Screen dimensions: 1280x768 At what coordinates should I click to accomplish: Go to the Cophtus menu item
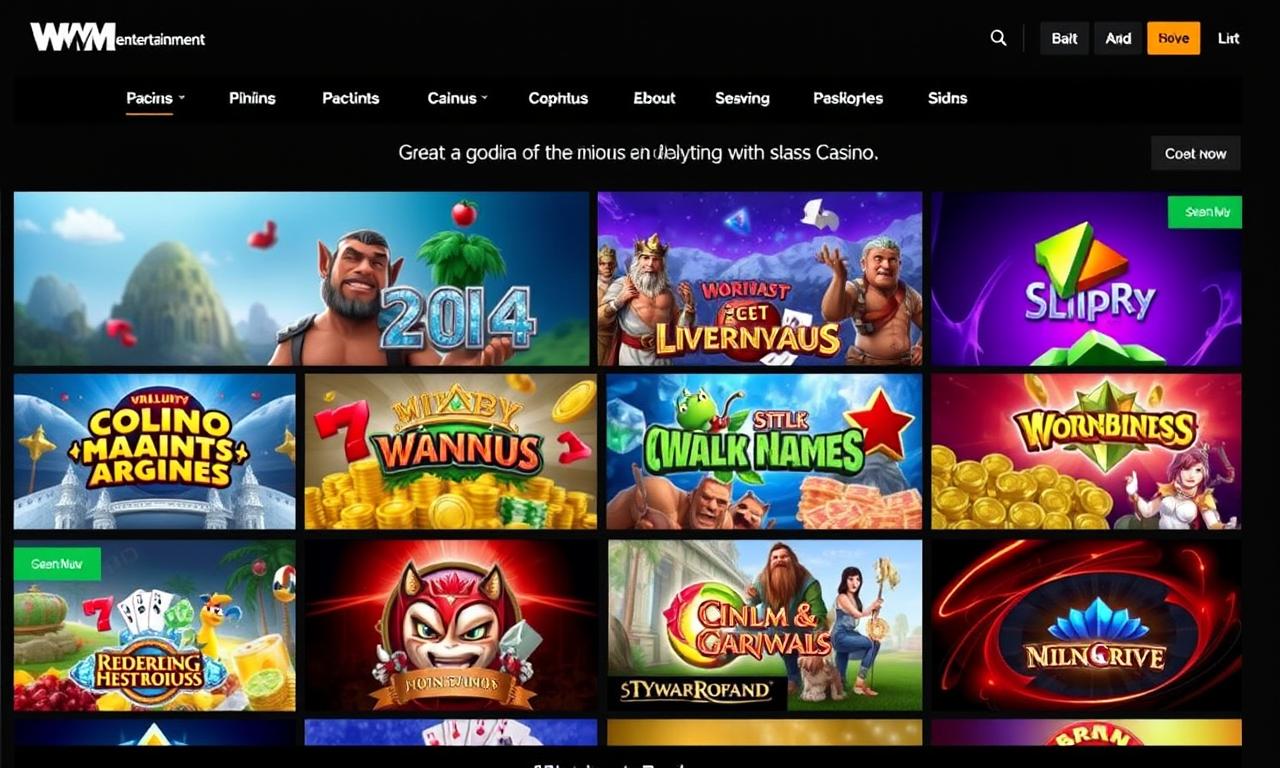click(558, 98)
